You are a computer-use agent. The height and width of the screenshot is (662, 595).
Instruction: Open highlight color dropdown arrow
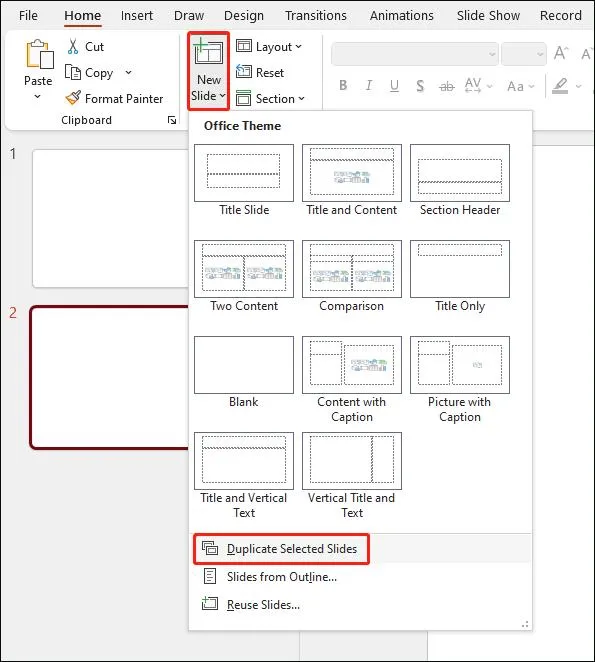click(x=578, y=86)
